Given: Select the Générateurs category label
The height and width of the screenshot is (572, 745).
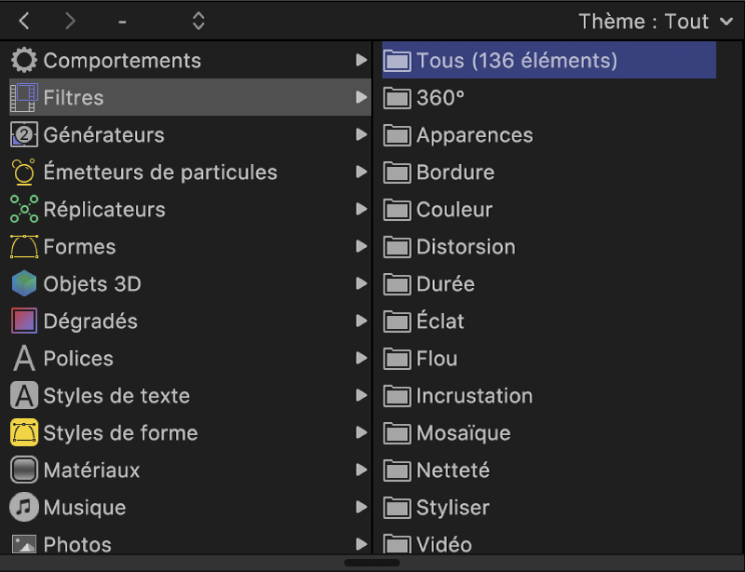Looking at the screenshot, I should [104, 135].
